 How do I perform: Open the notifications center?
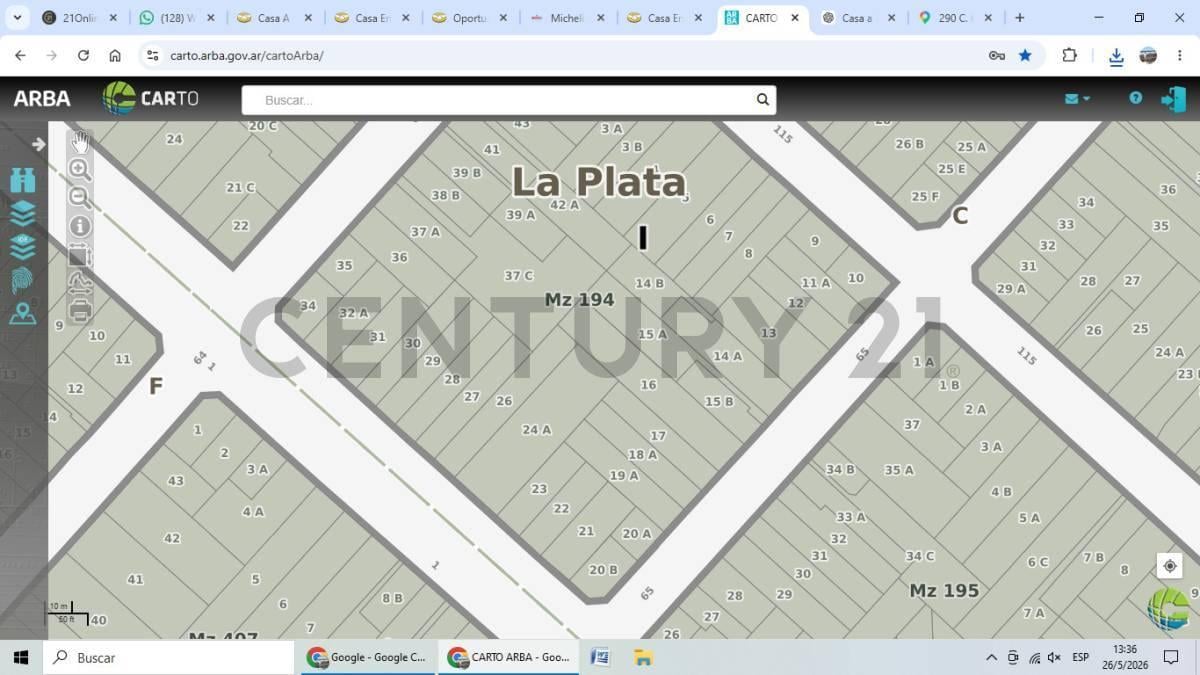1171,657
